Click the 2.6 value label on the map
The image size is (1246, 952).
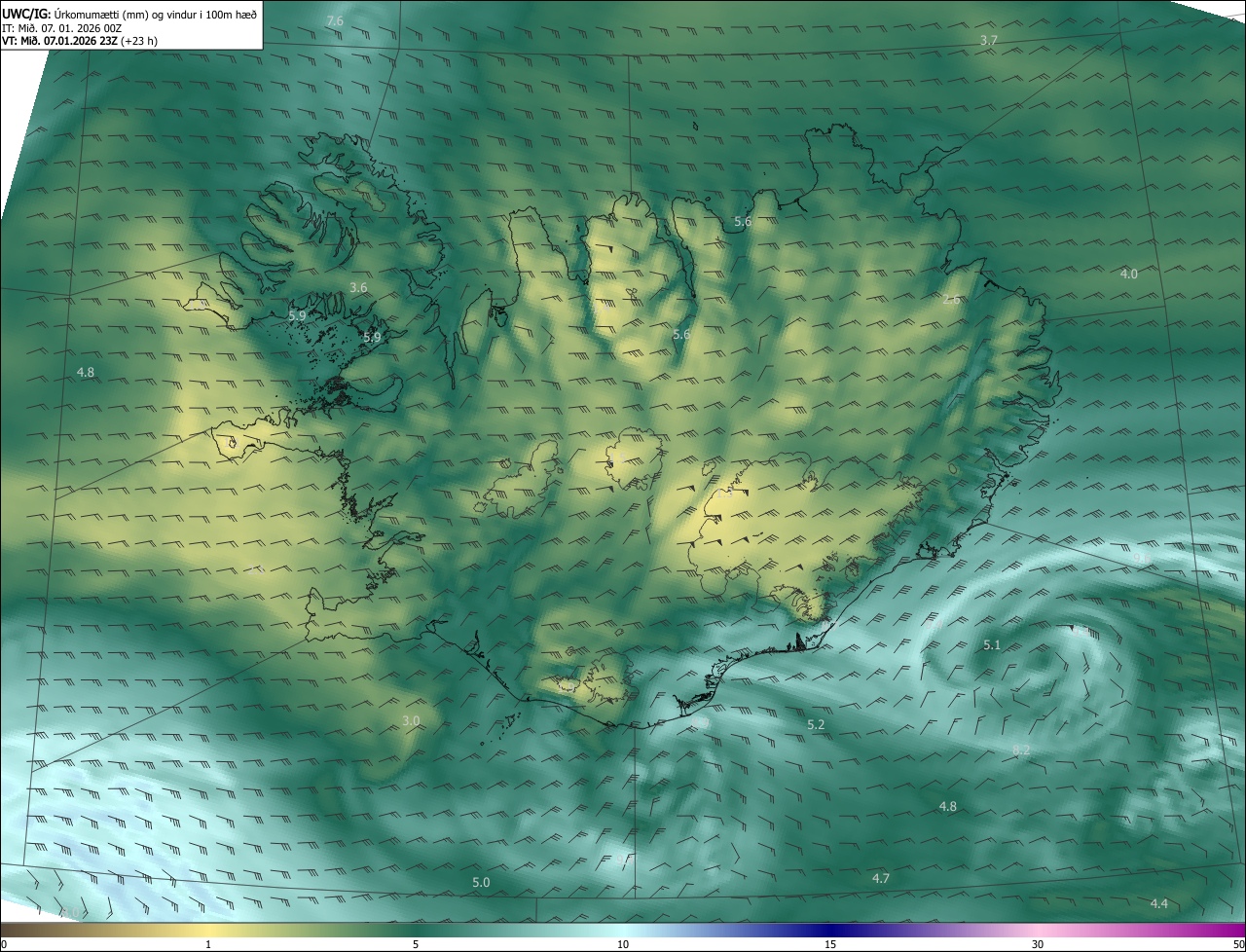click(951, 299)
